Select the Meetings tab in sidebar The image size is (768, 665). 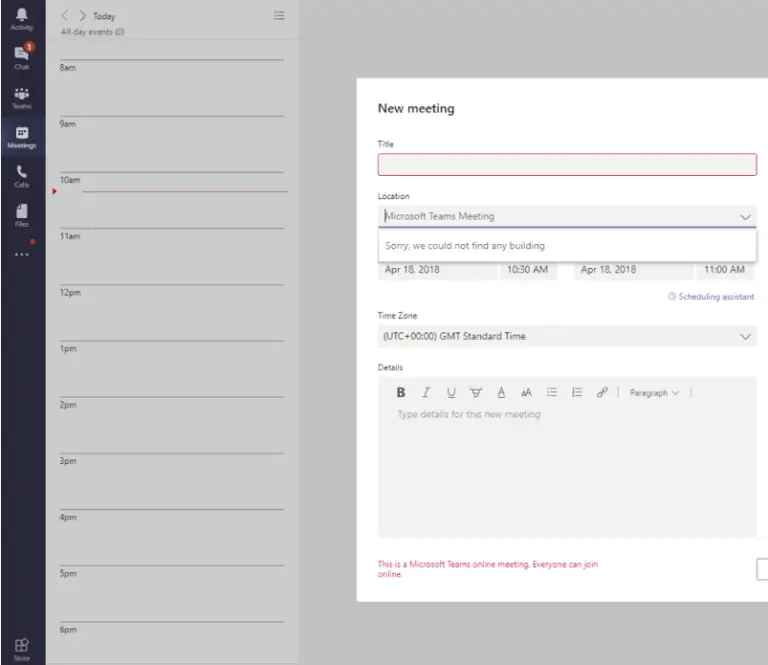tap(22, 137)
